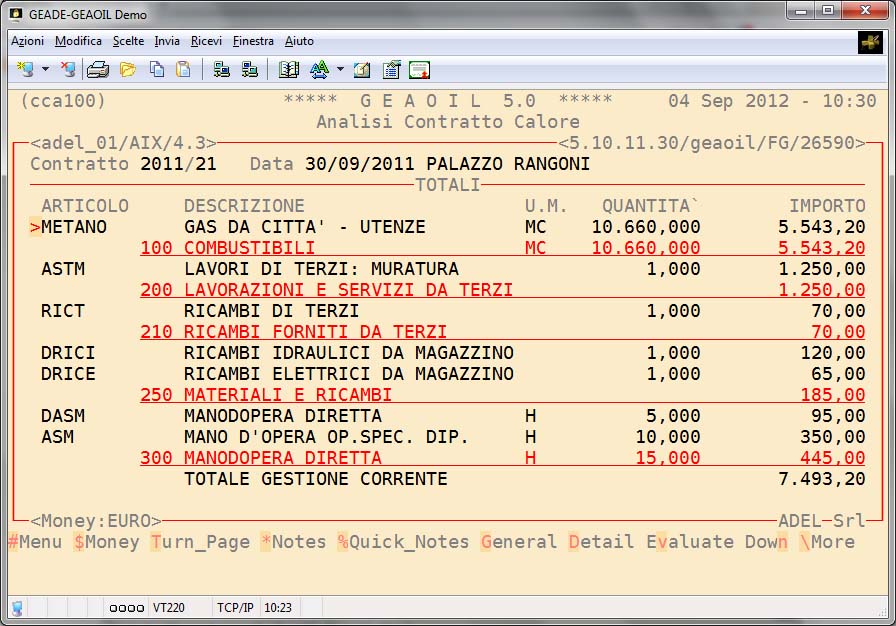Click the VT220 status bar indicator
The width and height of the screenshot is (896, 626).
[168, 607]
